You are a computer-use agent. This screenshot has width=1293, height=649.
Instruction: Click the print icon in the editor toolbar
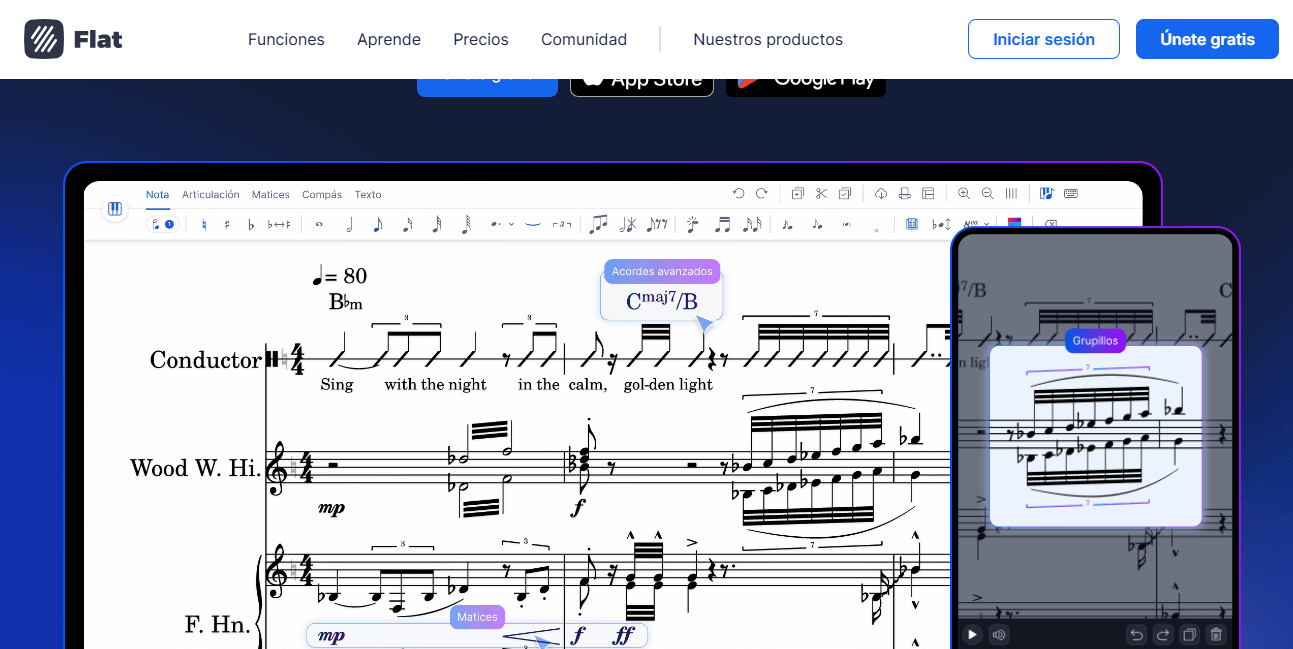[904, 194]
